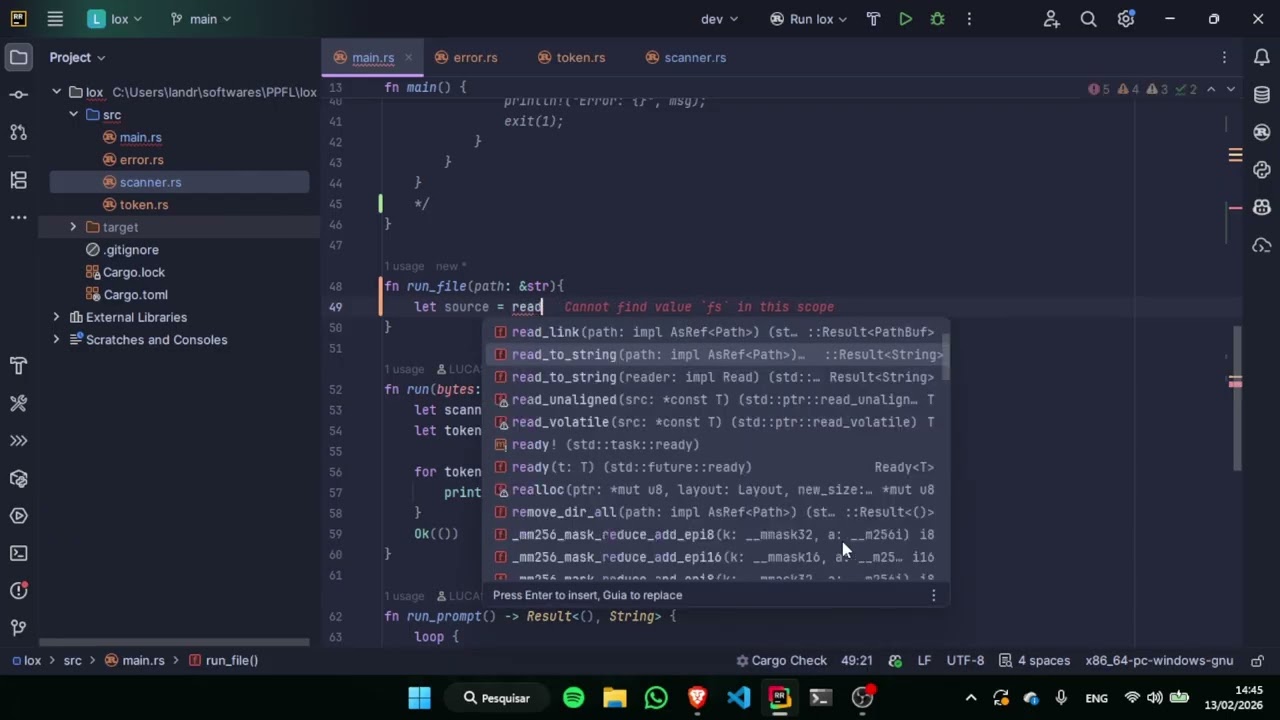Click Cargo Check status widget
Image resolution: width=1280 pixels, height=720 pixels.
pos(781,661)
